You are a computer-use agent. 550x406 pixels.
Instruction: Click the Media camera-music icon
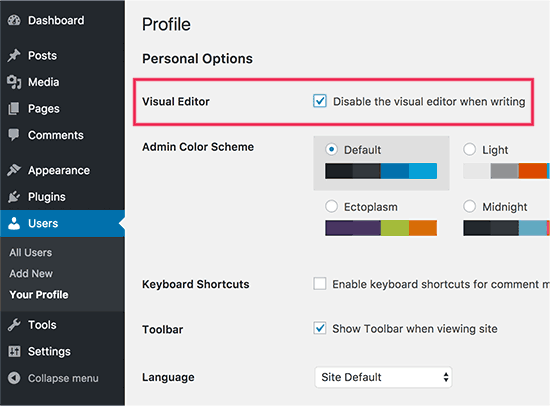(14, 82)
